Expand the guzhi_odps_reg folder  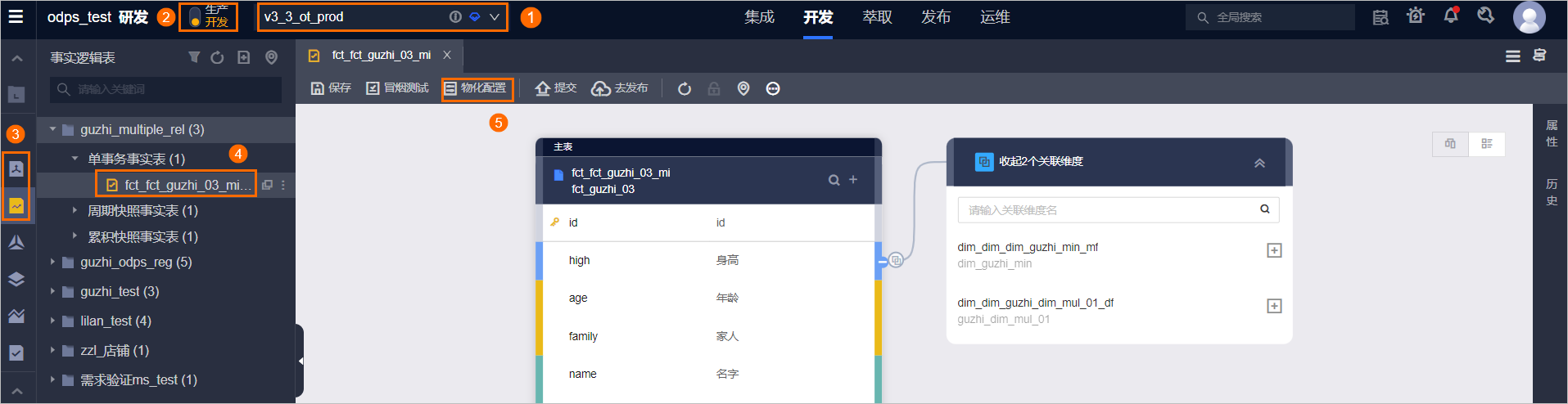coord(53,262)
